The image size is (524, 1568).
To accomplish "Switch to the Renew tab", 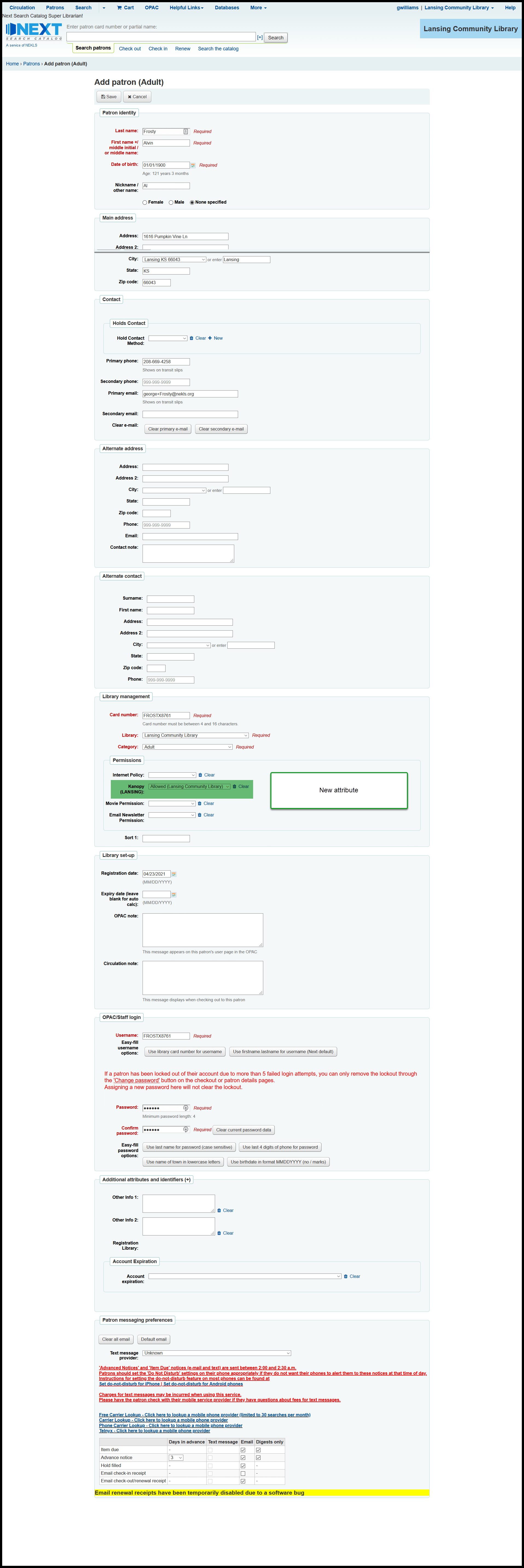I will (x=183, y=49).
